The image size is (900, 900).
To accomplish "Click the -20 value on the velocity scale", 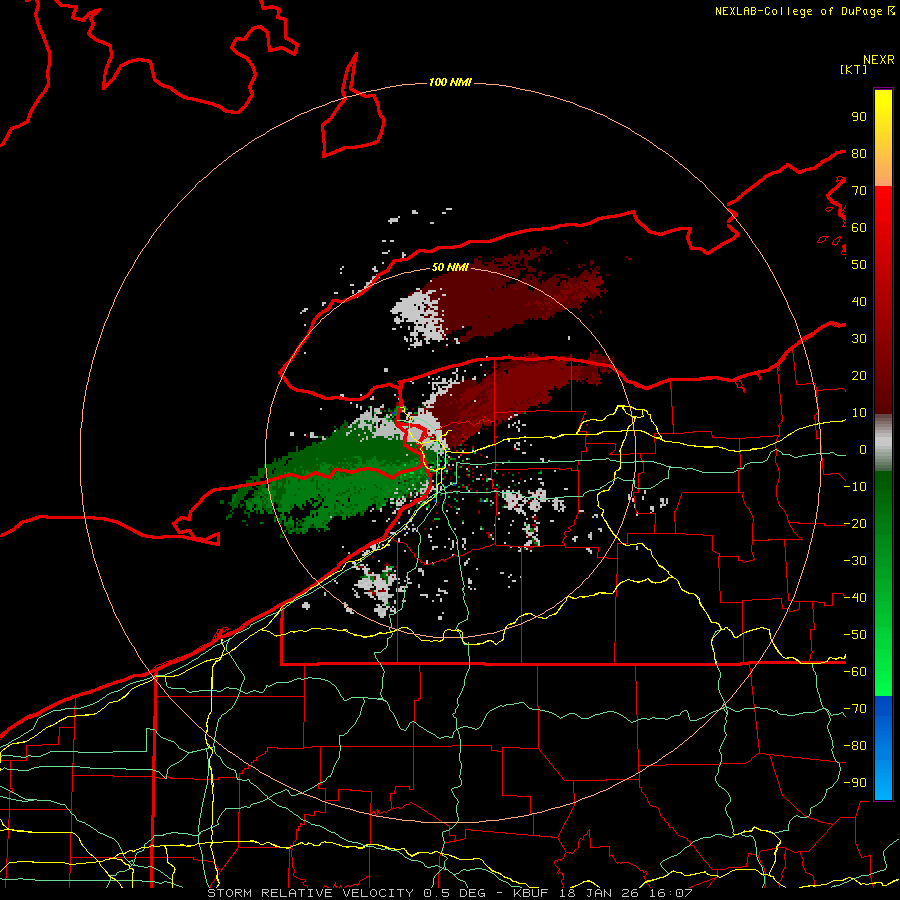I will (x=855, y=524).
